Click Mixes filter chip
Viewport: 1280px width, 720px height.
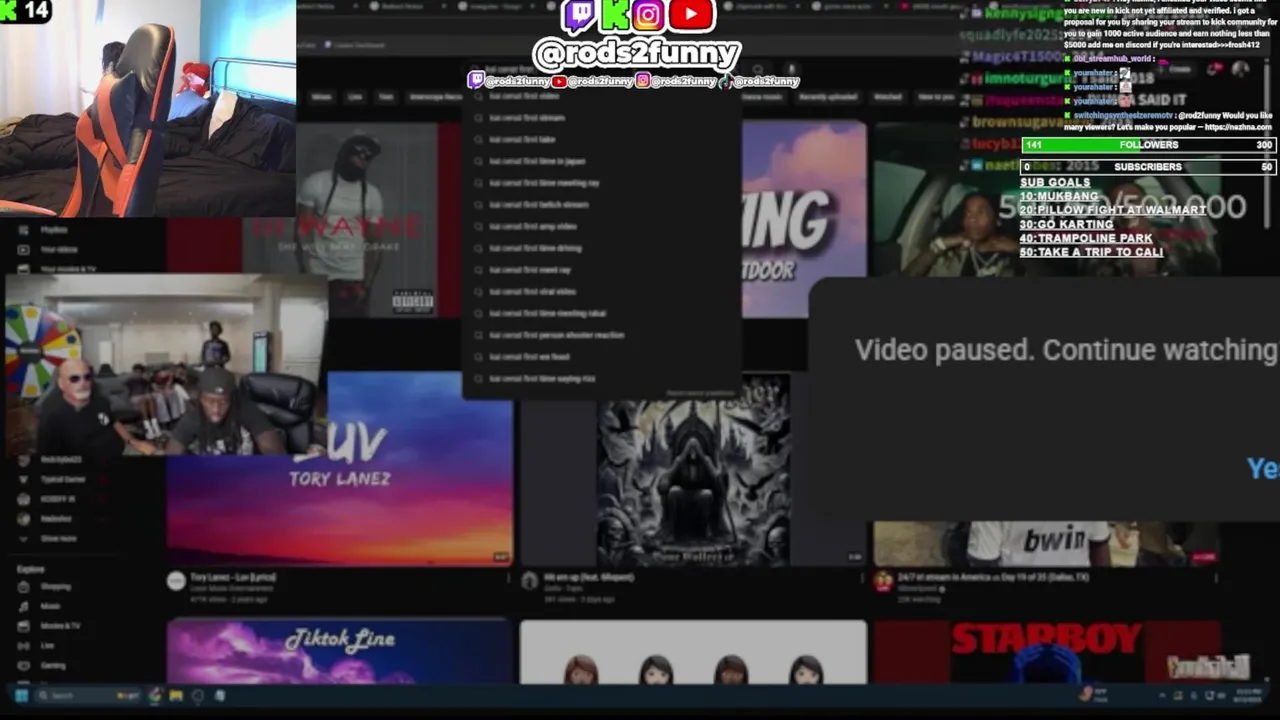[x=321, y=97]
